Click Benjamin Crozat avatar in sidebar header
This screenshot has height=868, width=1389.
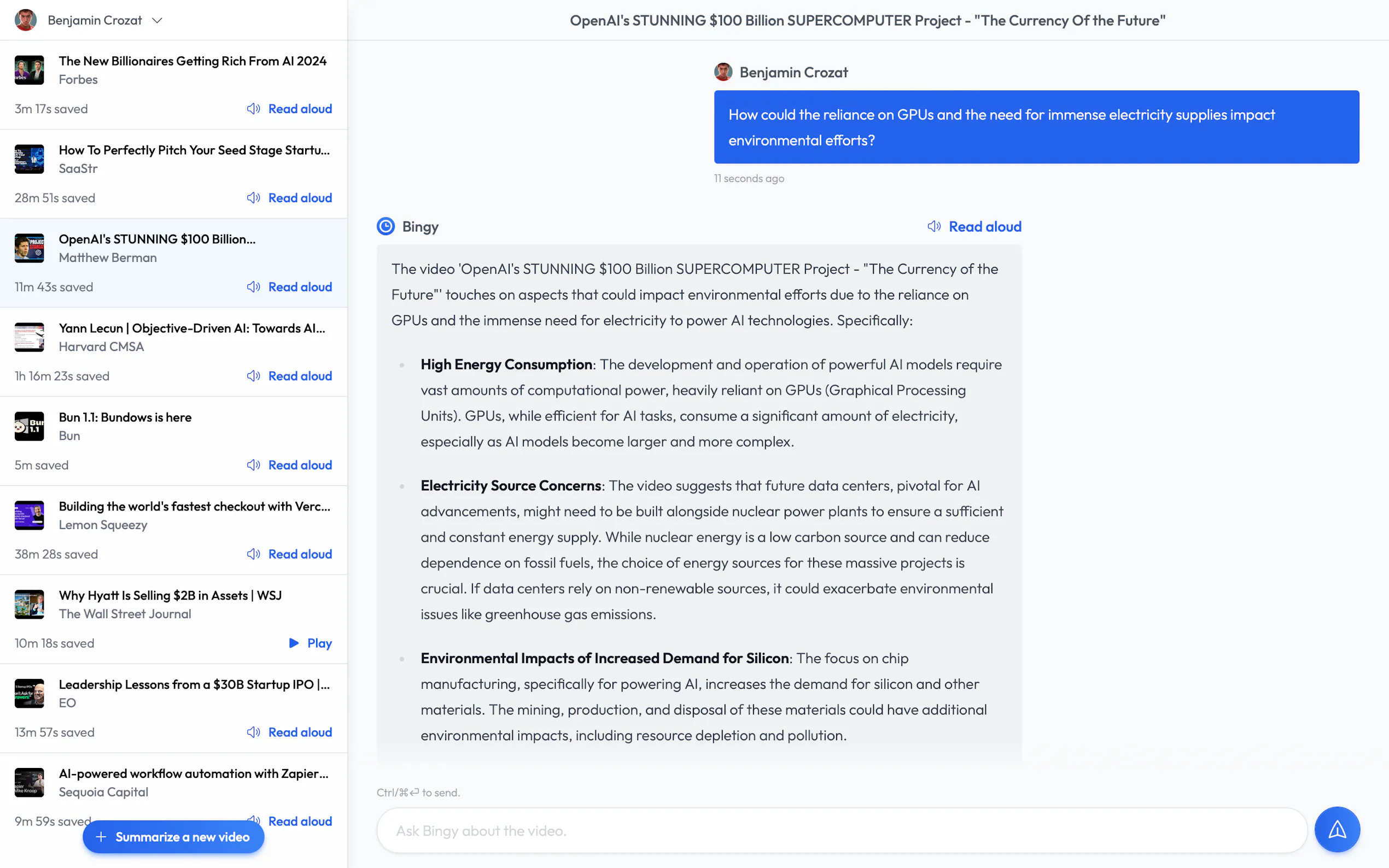(x=25, y=20)
